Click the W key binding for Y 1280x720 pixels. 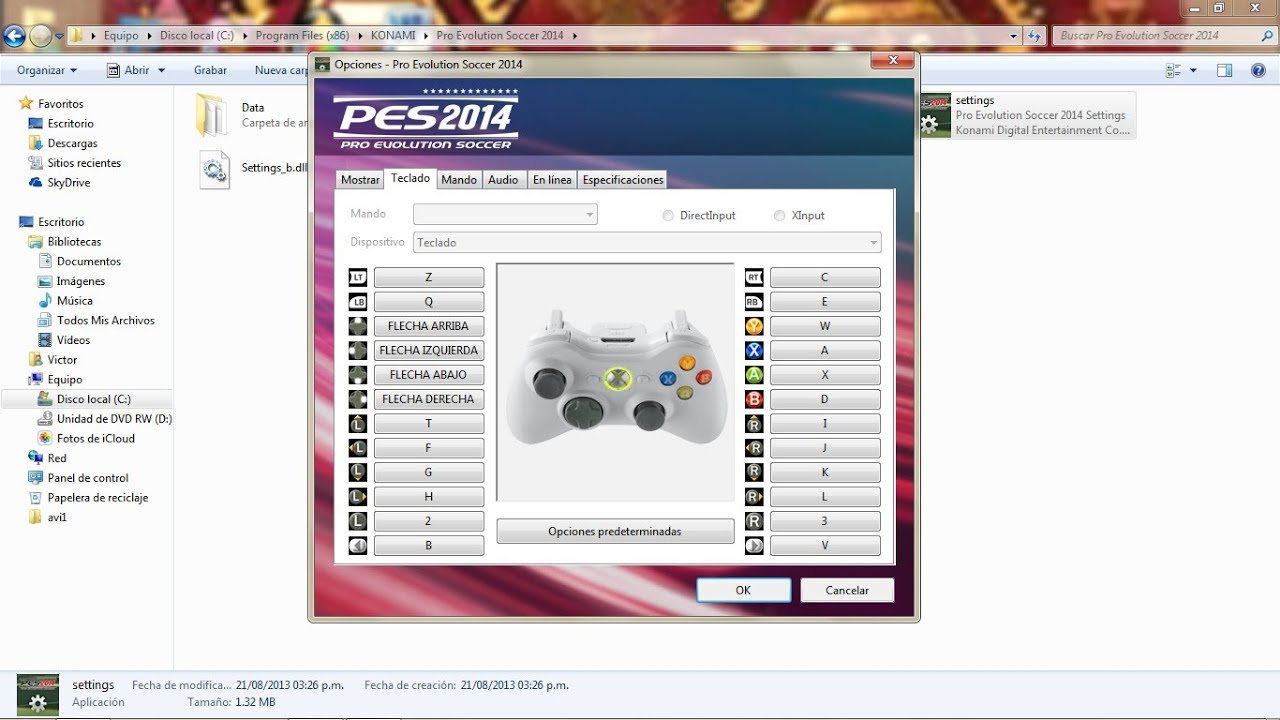(825, 326)
